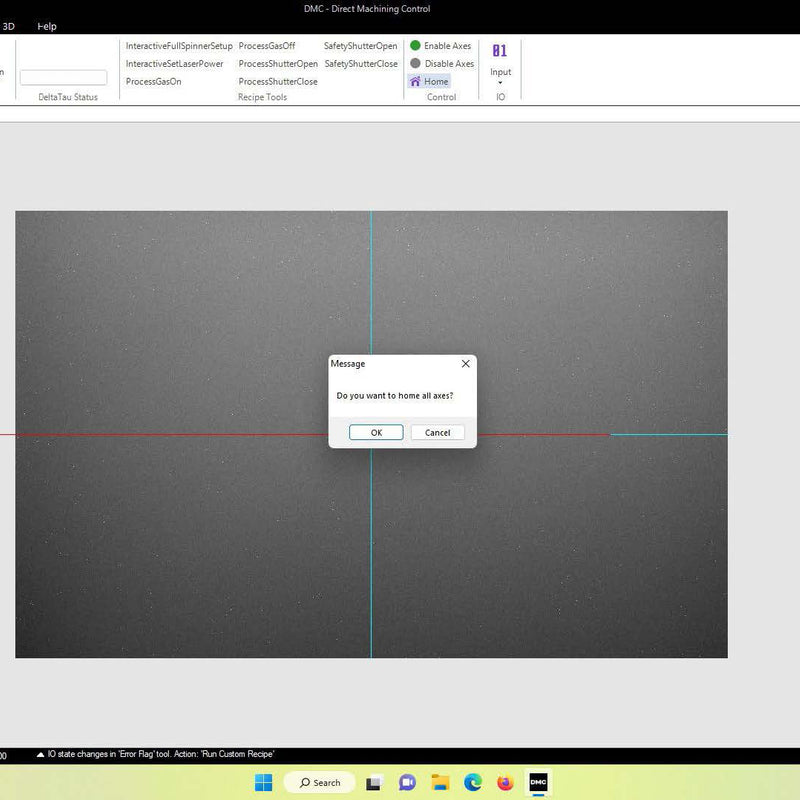Open Firefox from the taskbar
This screenshot has width=800, height=800.
505,782
